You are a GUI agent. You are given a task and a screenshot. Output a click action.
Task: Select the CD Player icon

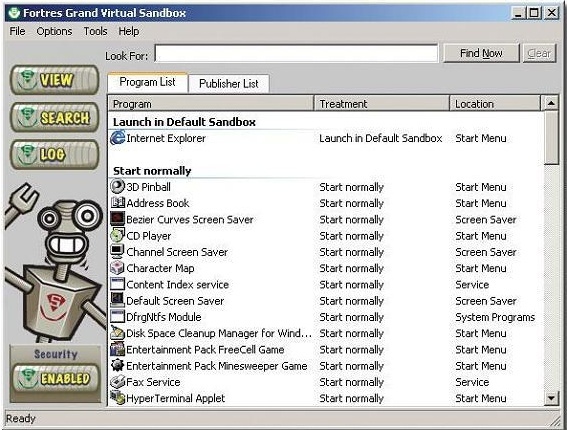click(x=118, y=235)
